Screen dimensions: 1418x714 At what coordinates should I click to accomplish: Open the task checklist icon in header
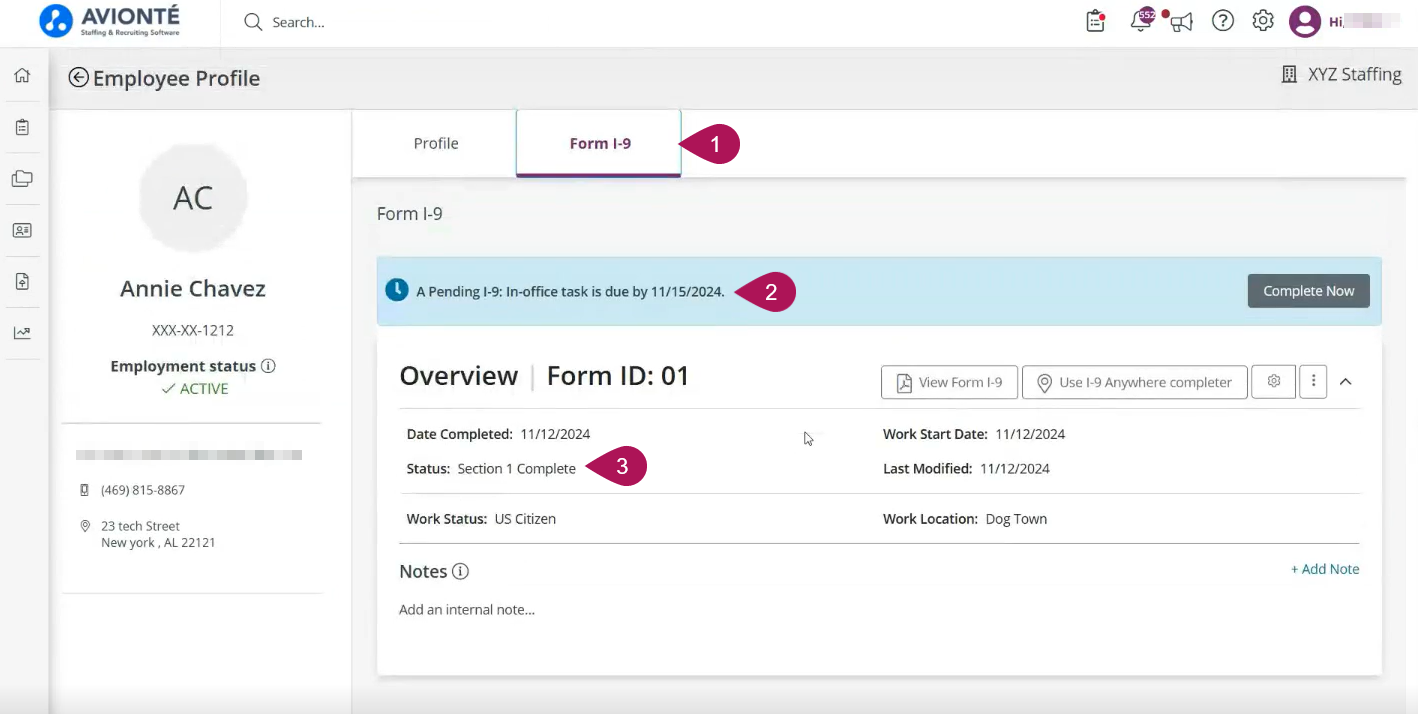coord(1096,21)
